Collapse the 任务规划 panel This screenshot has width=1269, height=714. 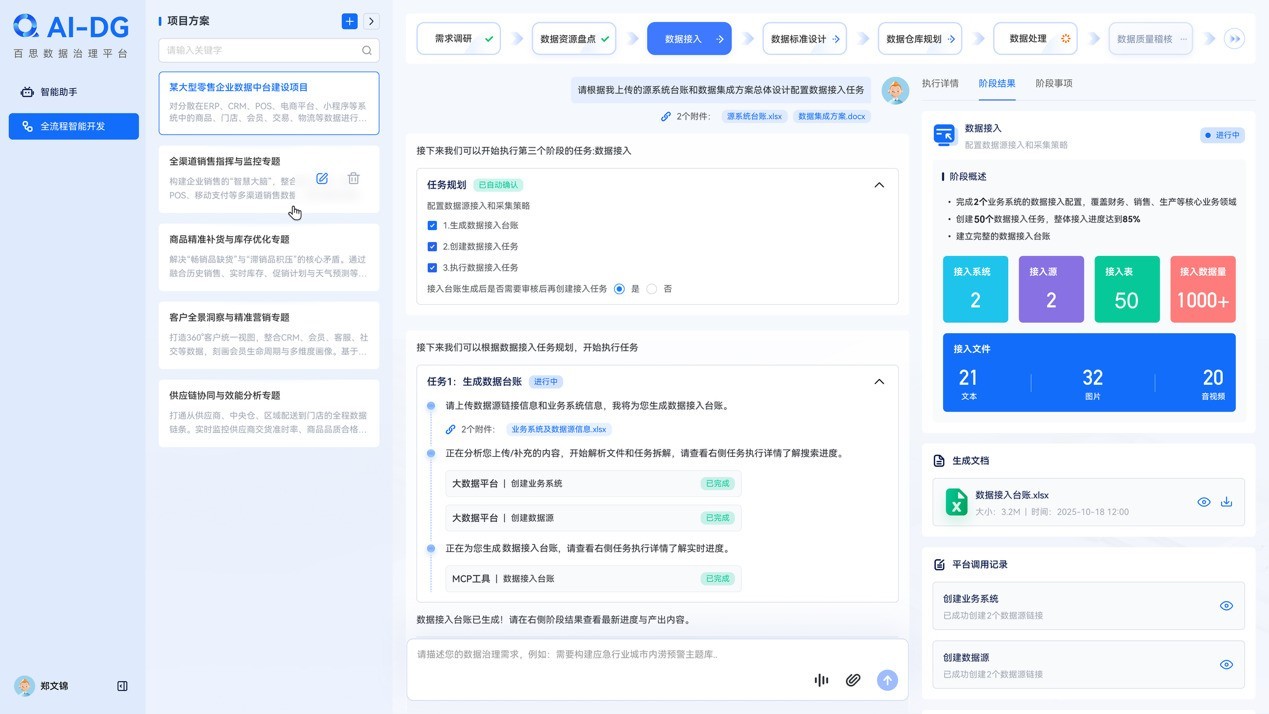pyautogui.click(x=879, y=185)
